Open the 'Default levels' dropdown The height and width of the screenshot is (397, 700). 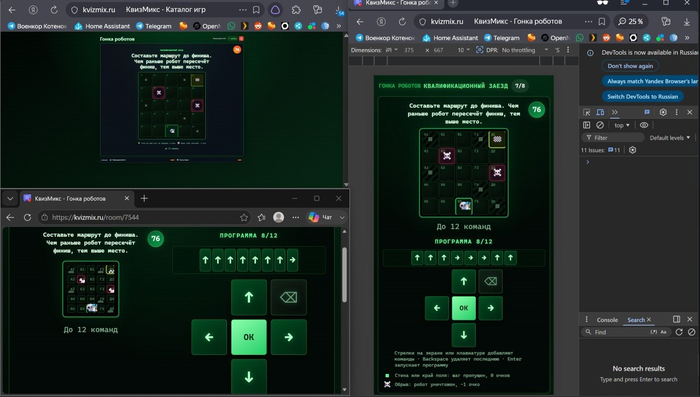click(x=670, y=138)
